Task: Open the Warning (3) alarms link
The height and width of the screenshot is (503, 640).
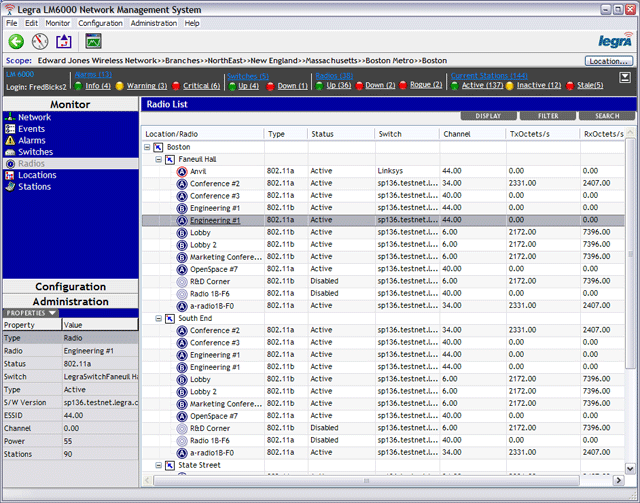Action: tap(147, 86)
